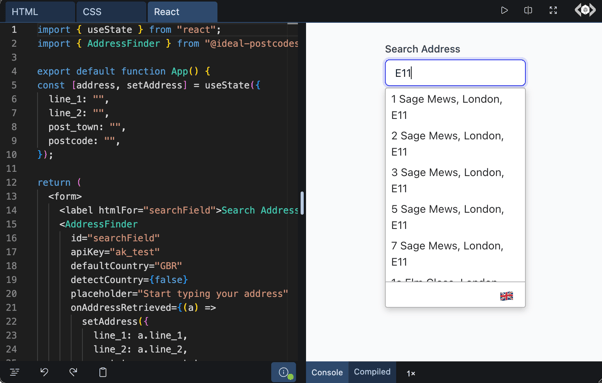
Task: Redo the editor change
Action: pyautogui.click(x=73, y=372)
